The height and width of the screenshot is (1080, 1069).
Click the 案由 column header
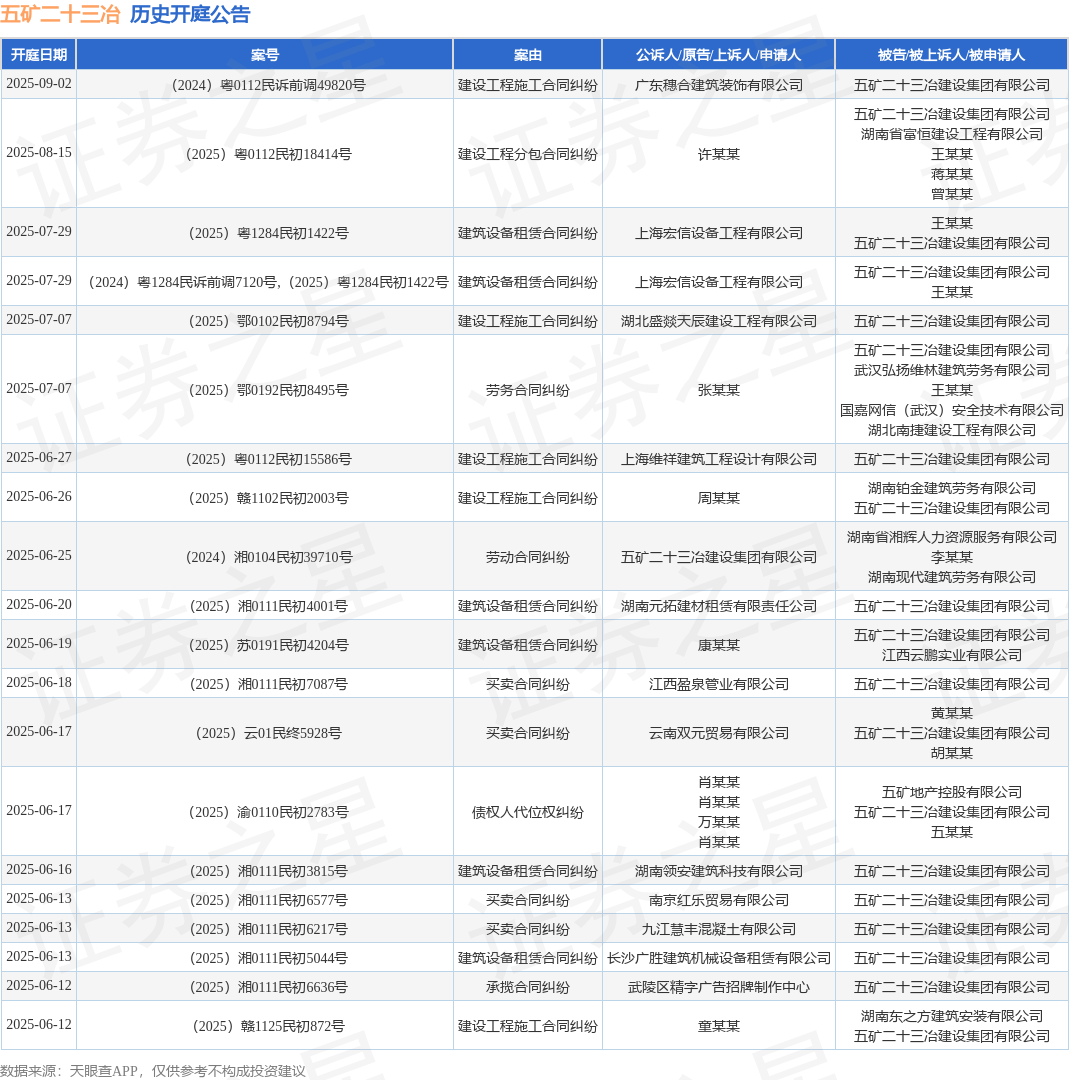point(528,54)
